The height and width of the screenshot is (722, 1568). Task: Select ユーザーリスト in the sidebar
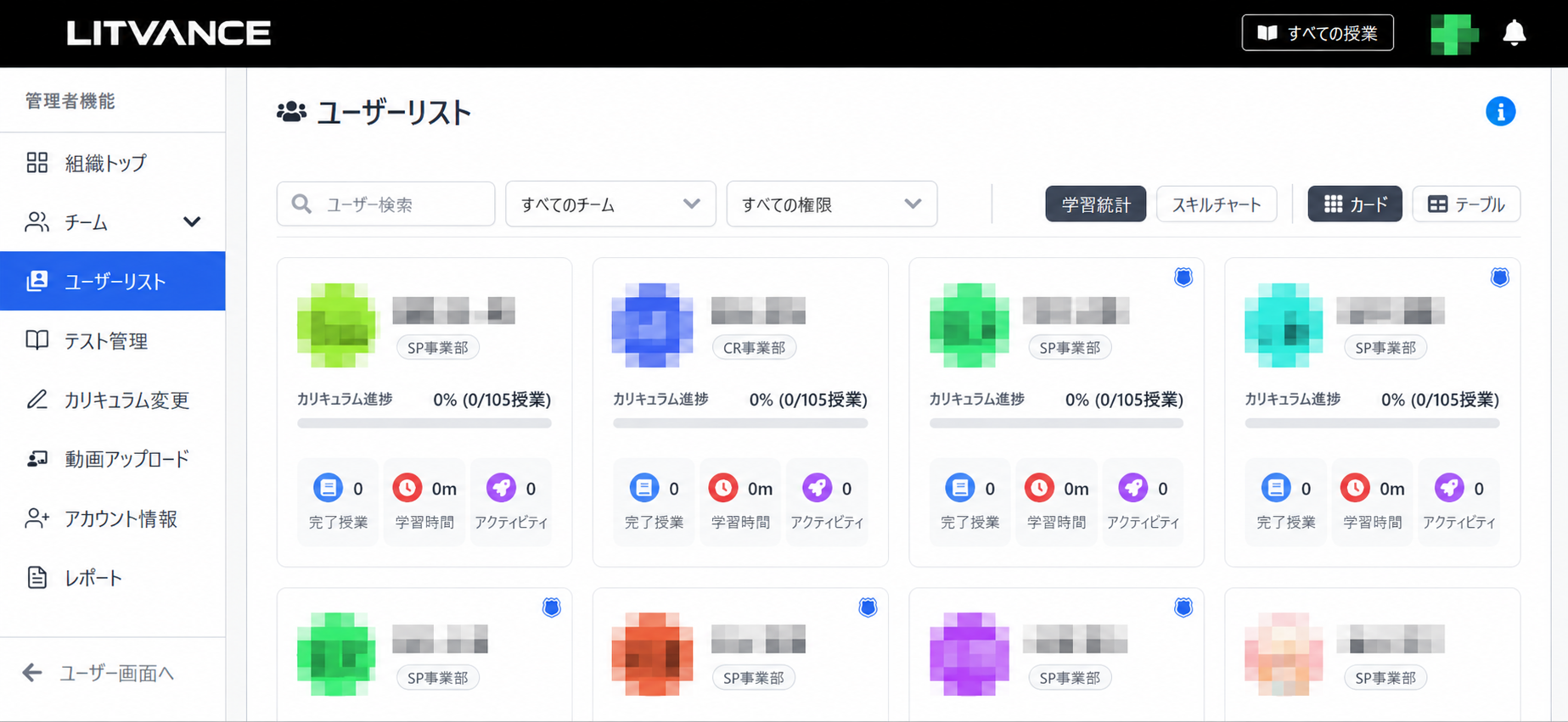(112, 281)
